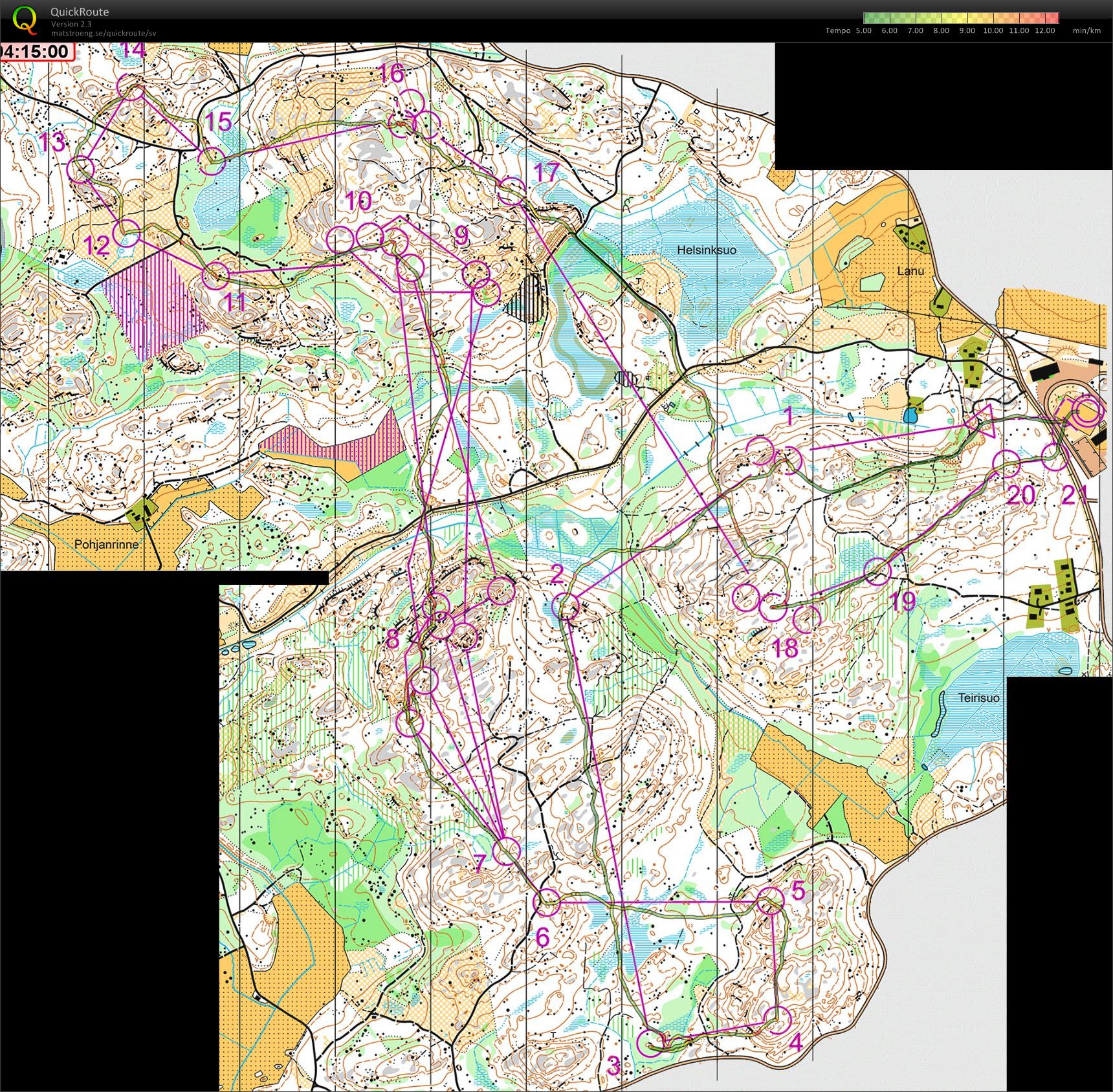Open the matstroeng.se/quickroute/sv link
The image size is (1113, 1092).
104,33
